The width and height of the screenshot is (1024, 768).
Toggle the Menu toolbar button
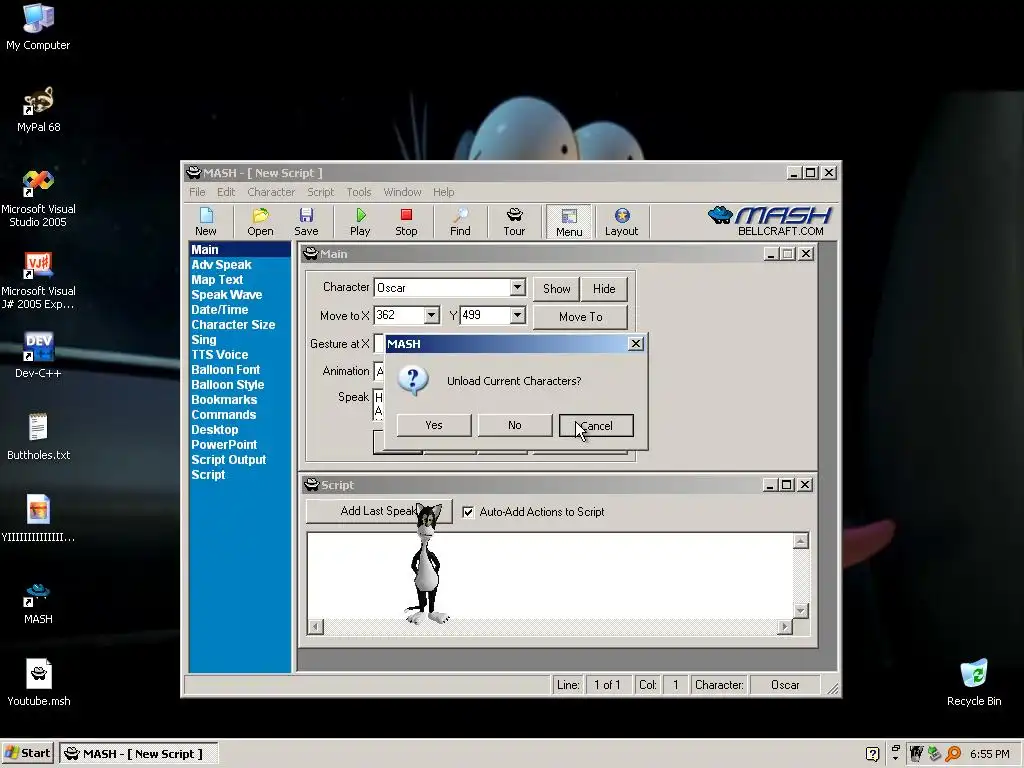coord(569,221)
